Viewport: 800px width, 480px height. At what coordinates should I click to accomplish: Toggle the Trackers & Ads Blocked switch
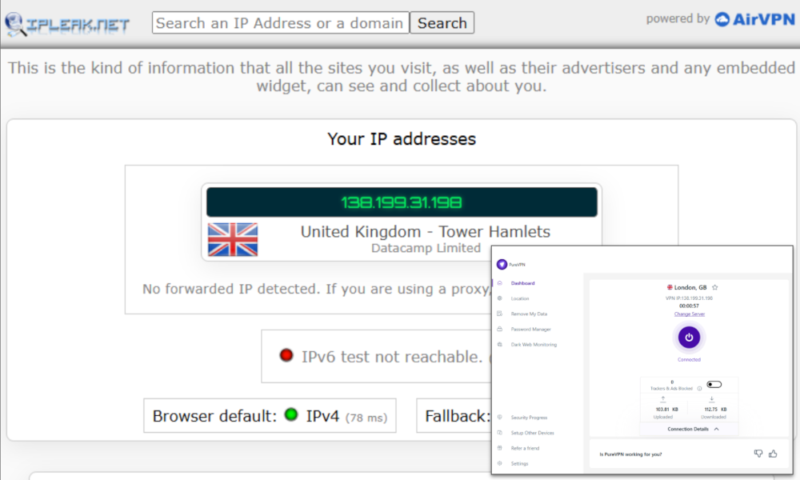(x=714, y=384)
